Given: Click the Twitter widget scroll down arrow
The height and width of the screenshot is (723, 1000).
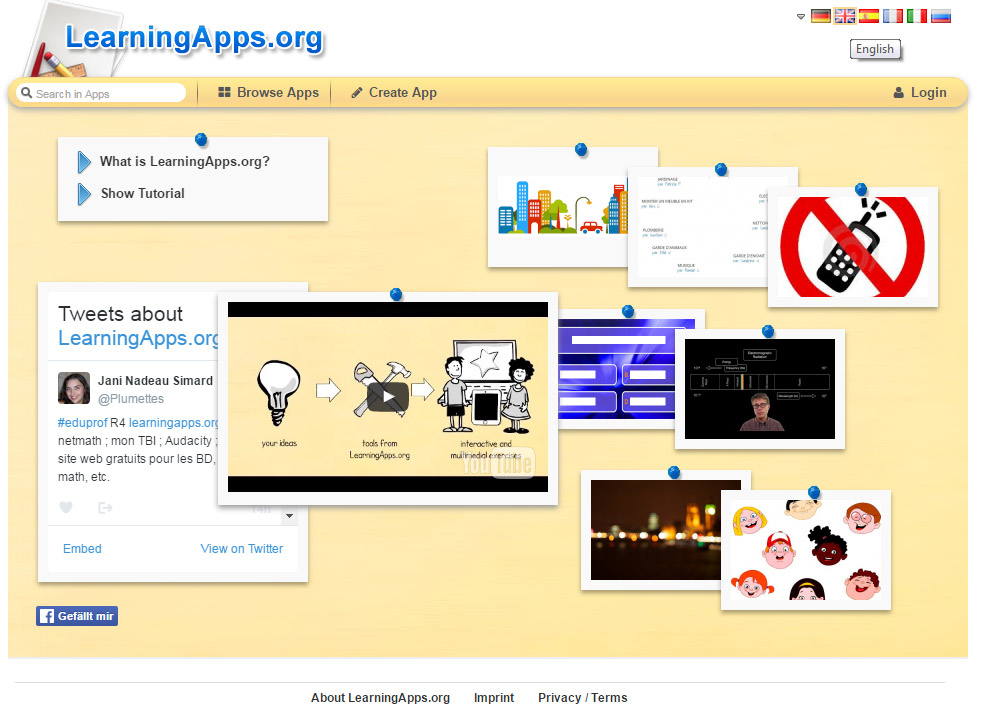Looking at the screenshot, I should click(x=290, y=516).
